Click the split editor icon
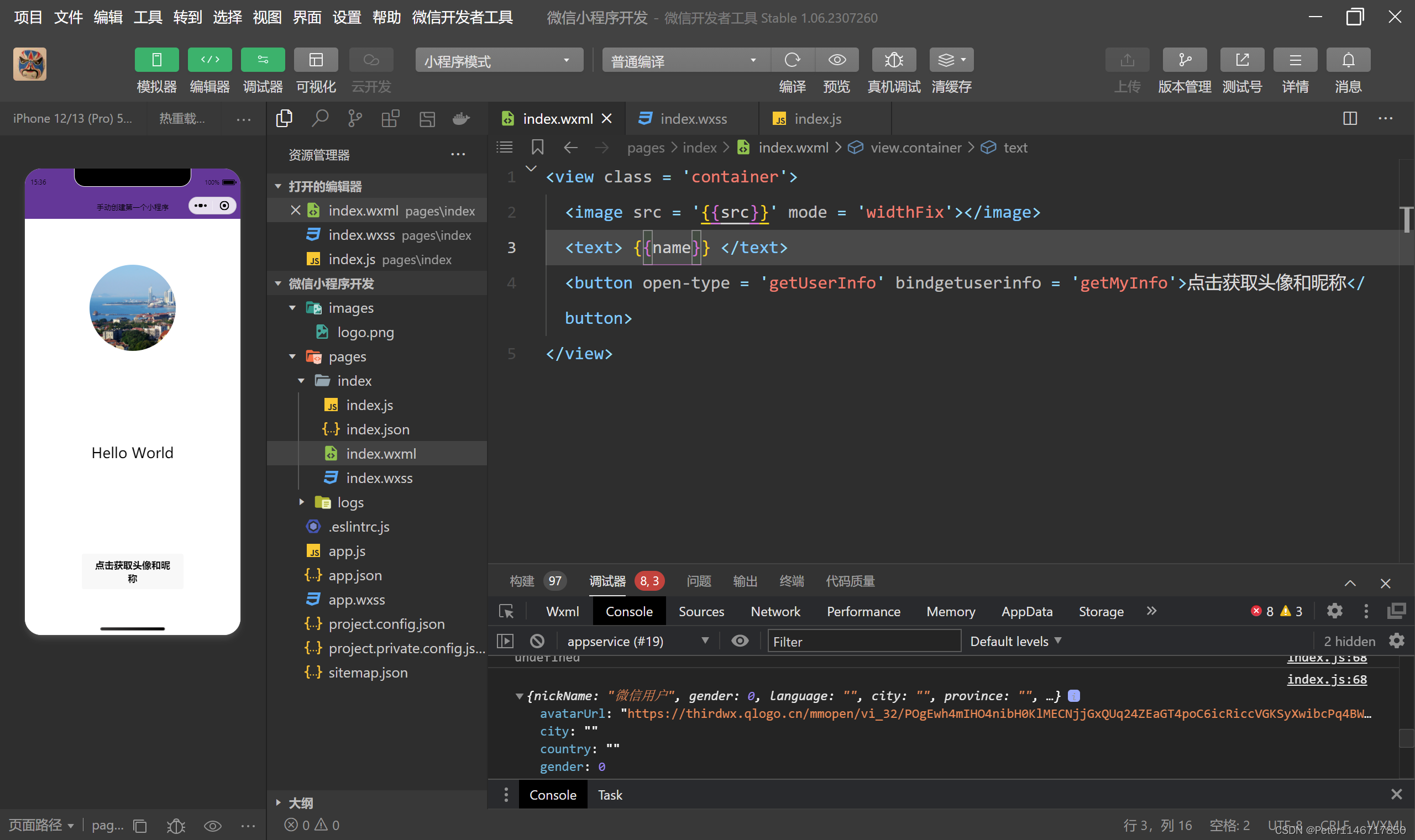Viewport: 1415px width, 840px height. click(1350, 119)
